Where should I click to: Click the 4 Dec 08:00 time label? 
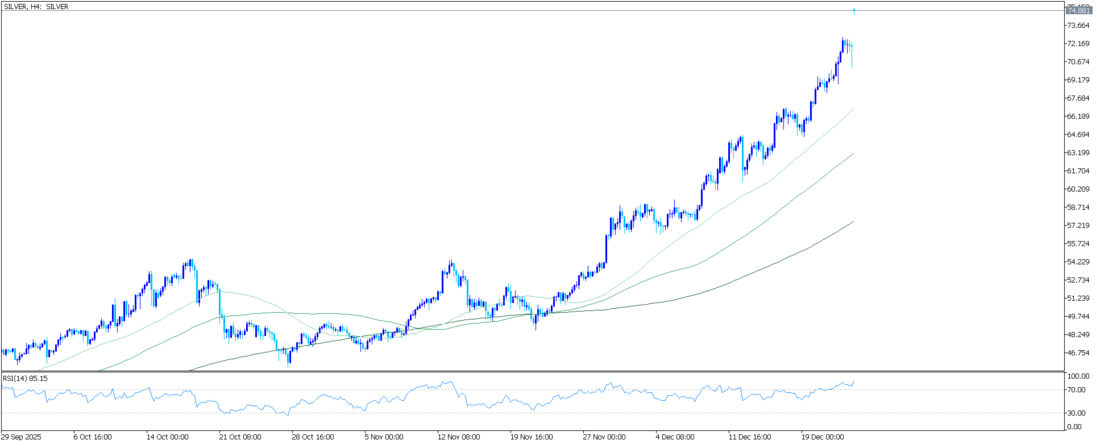(x=677, y=437)
